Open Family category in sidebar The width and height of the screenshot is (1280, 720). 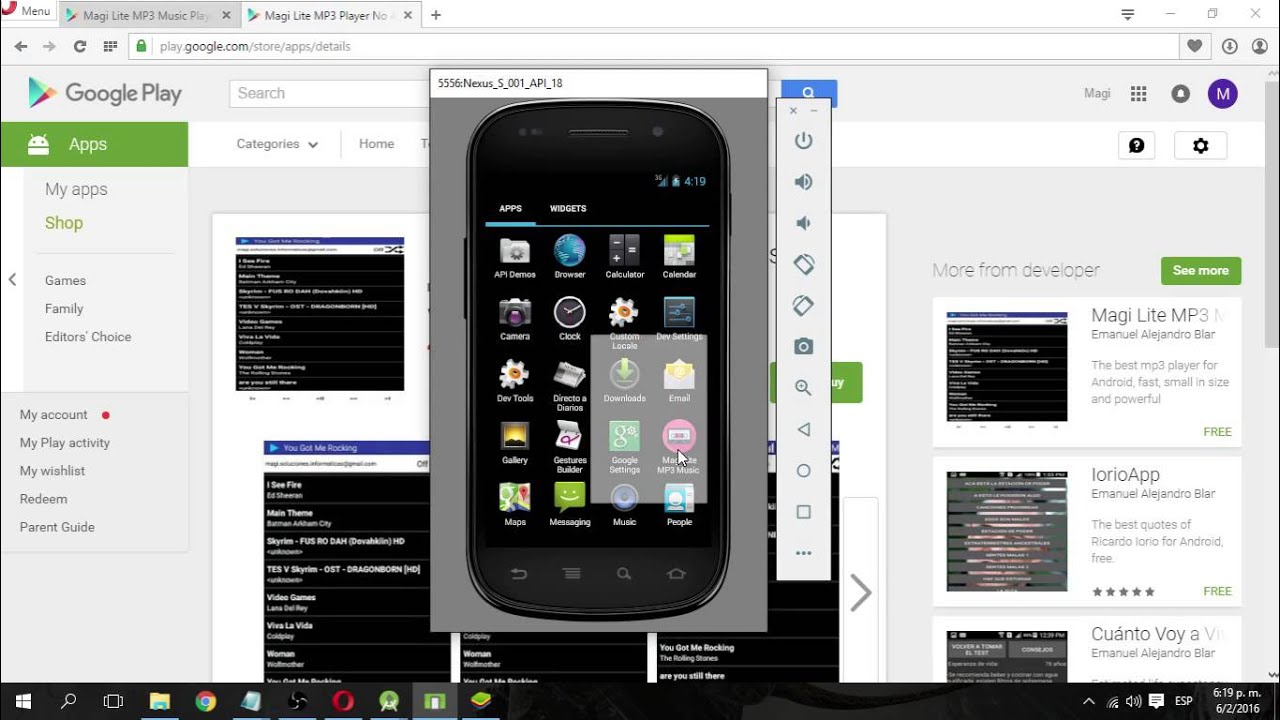(x=64, y=309)
